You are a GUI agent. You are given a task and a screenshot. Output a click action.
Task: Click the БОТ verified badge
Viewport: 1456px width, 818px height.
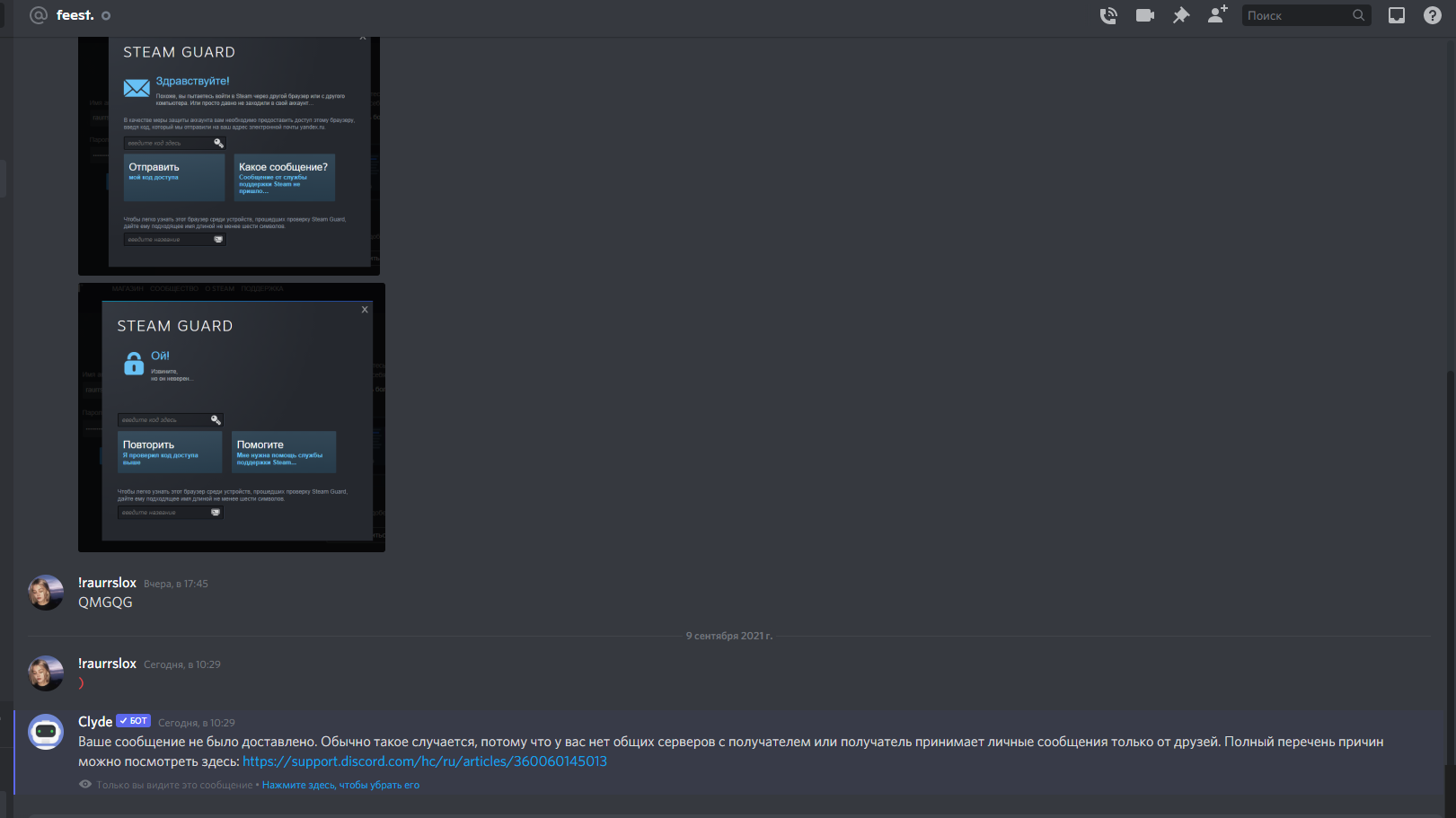(x=134, y=721)
